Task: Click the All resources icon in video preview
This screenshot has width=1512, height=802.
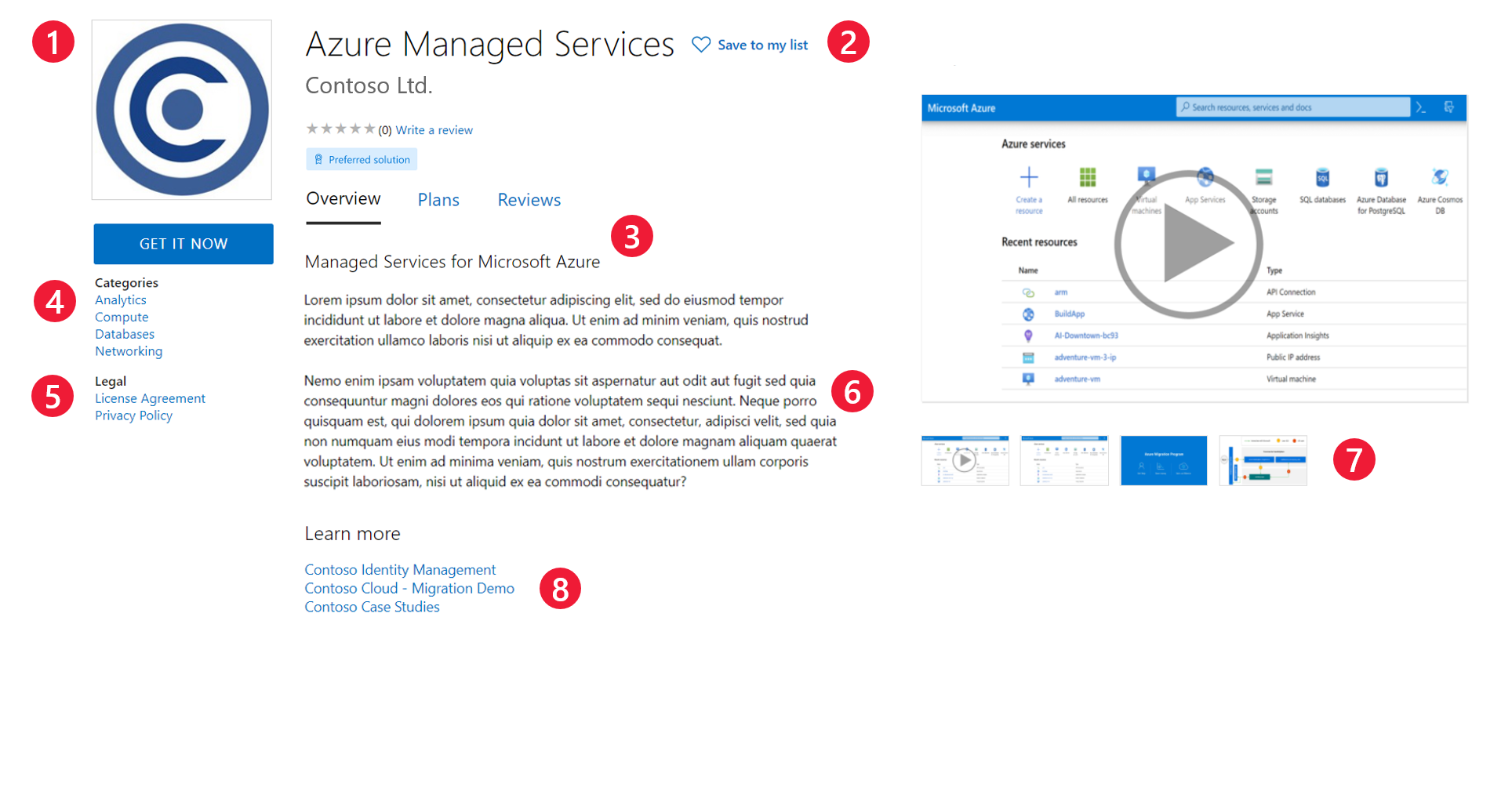Action: point(1088,177)
